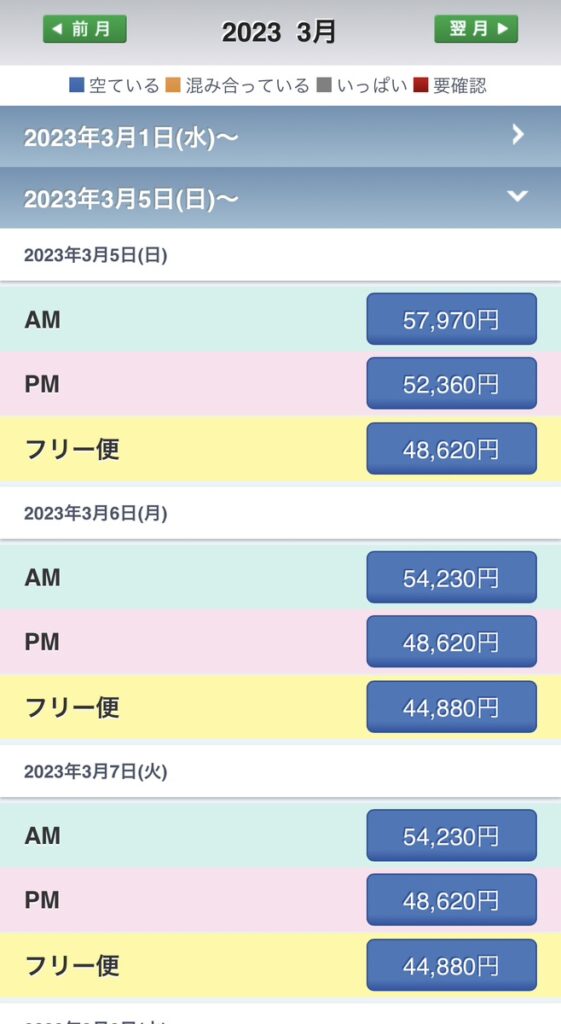Click the gray いっぱい legend swatch
561x1024 pixels.
coord(325,85)
